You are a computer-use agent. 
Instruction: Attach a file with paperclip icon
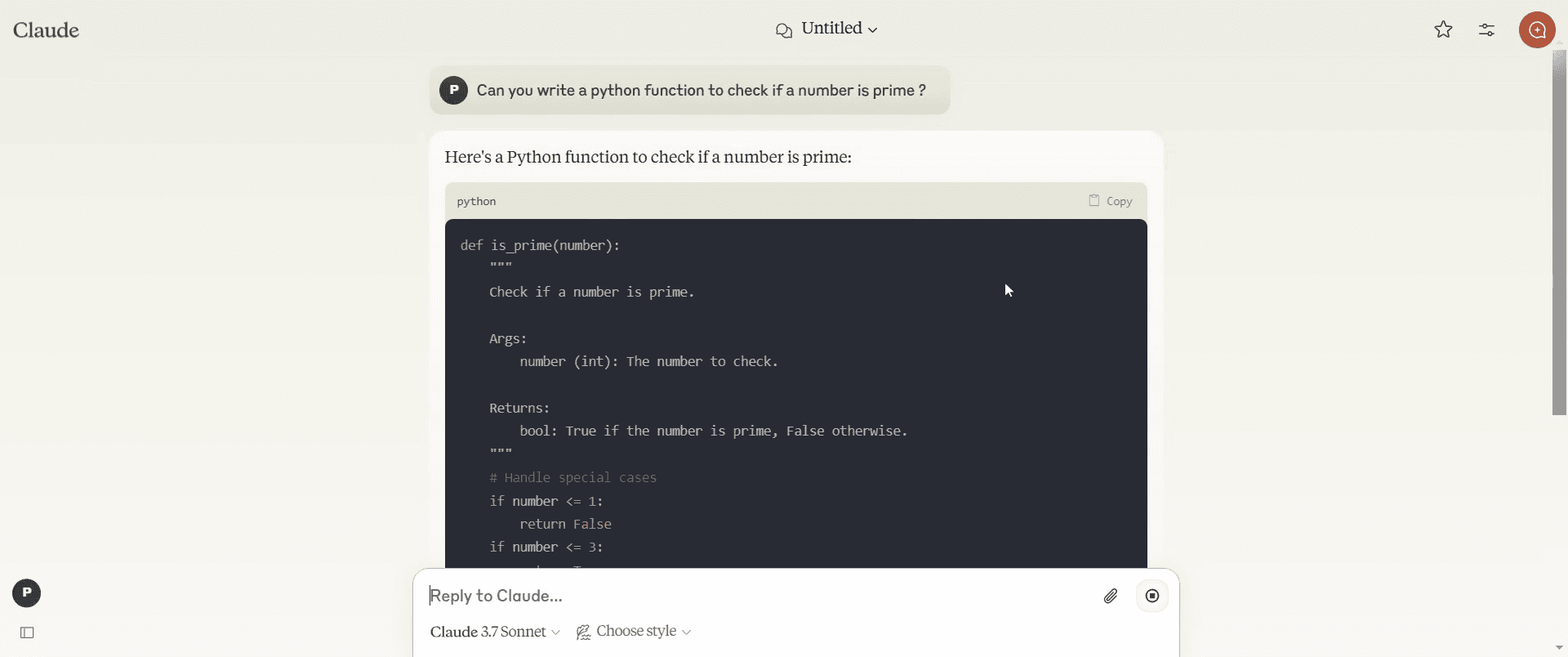coord(1111,597)
